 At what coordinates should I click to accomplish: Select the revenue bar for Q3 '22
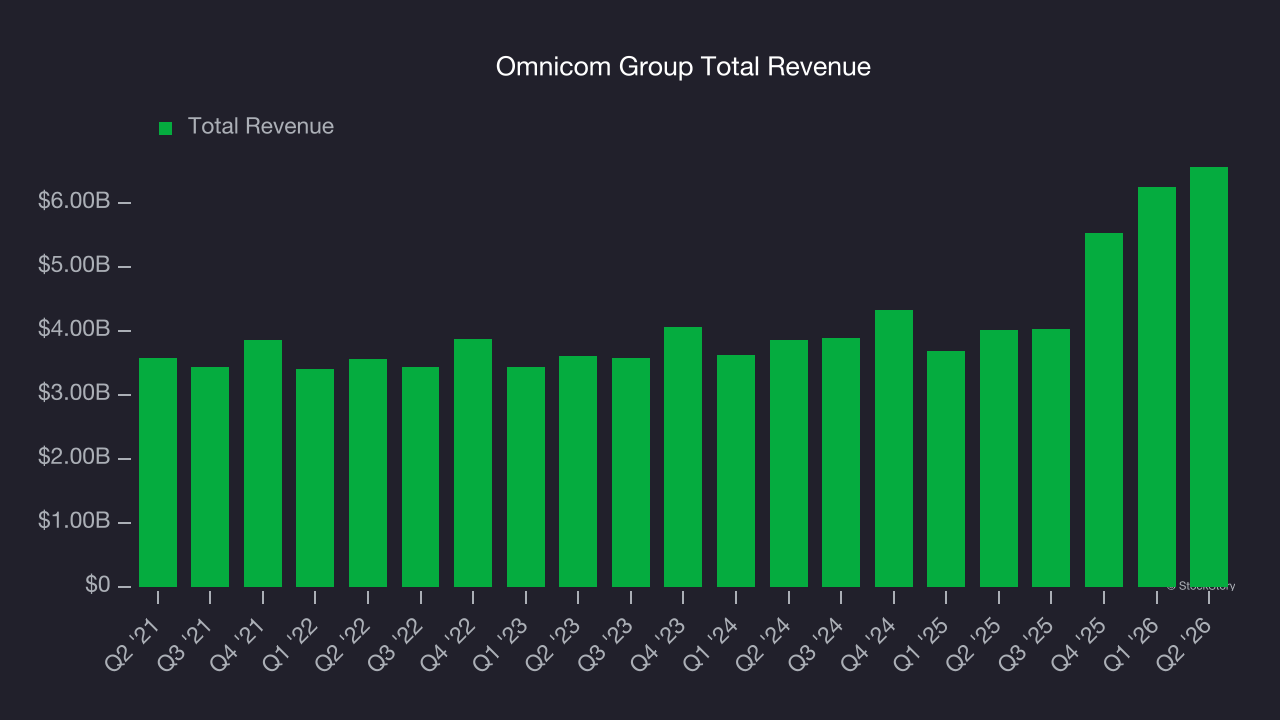[x=421, y=477]
